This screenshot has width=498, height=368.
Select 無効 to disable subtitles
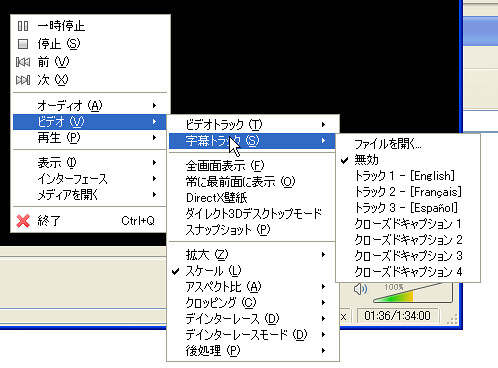click(408, 160)
